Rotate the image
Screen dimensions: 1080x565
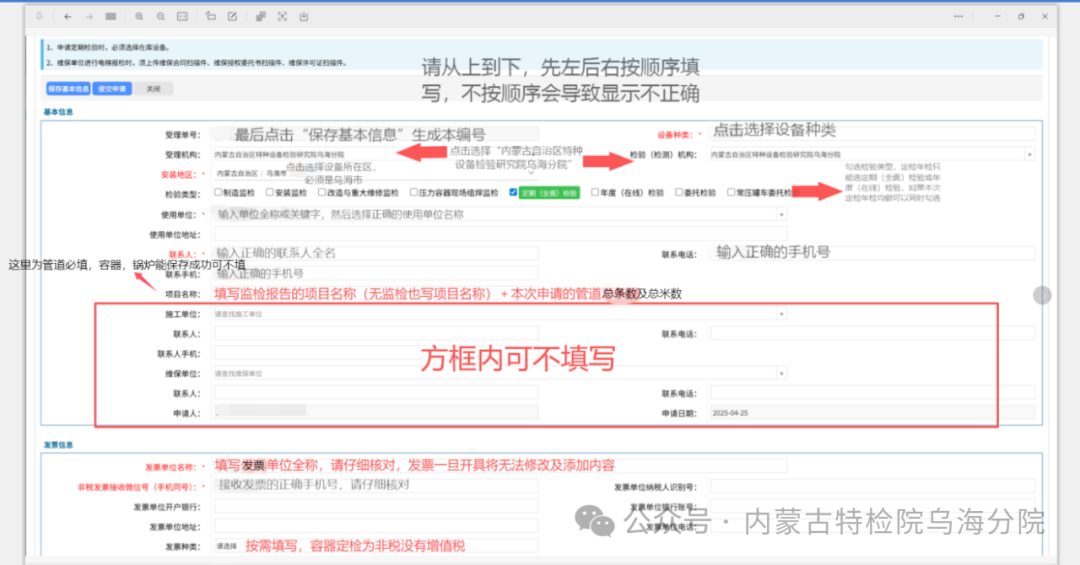coord(211,17)
